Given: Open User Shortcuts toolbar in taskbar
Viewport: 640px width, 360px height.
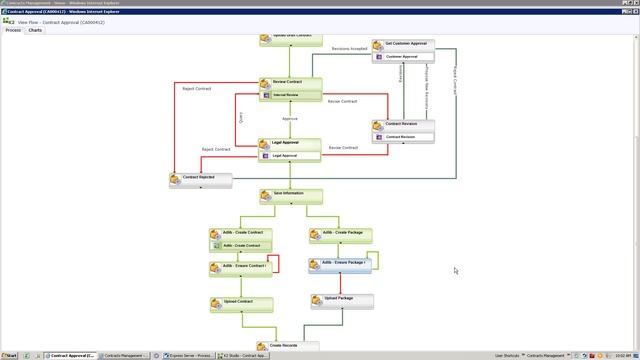Looking at the screenshot, I should point(507,356).
